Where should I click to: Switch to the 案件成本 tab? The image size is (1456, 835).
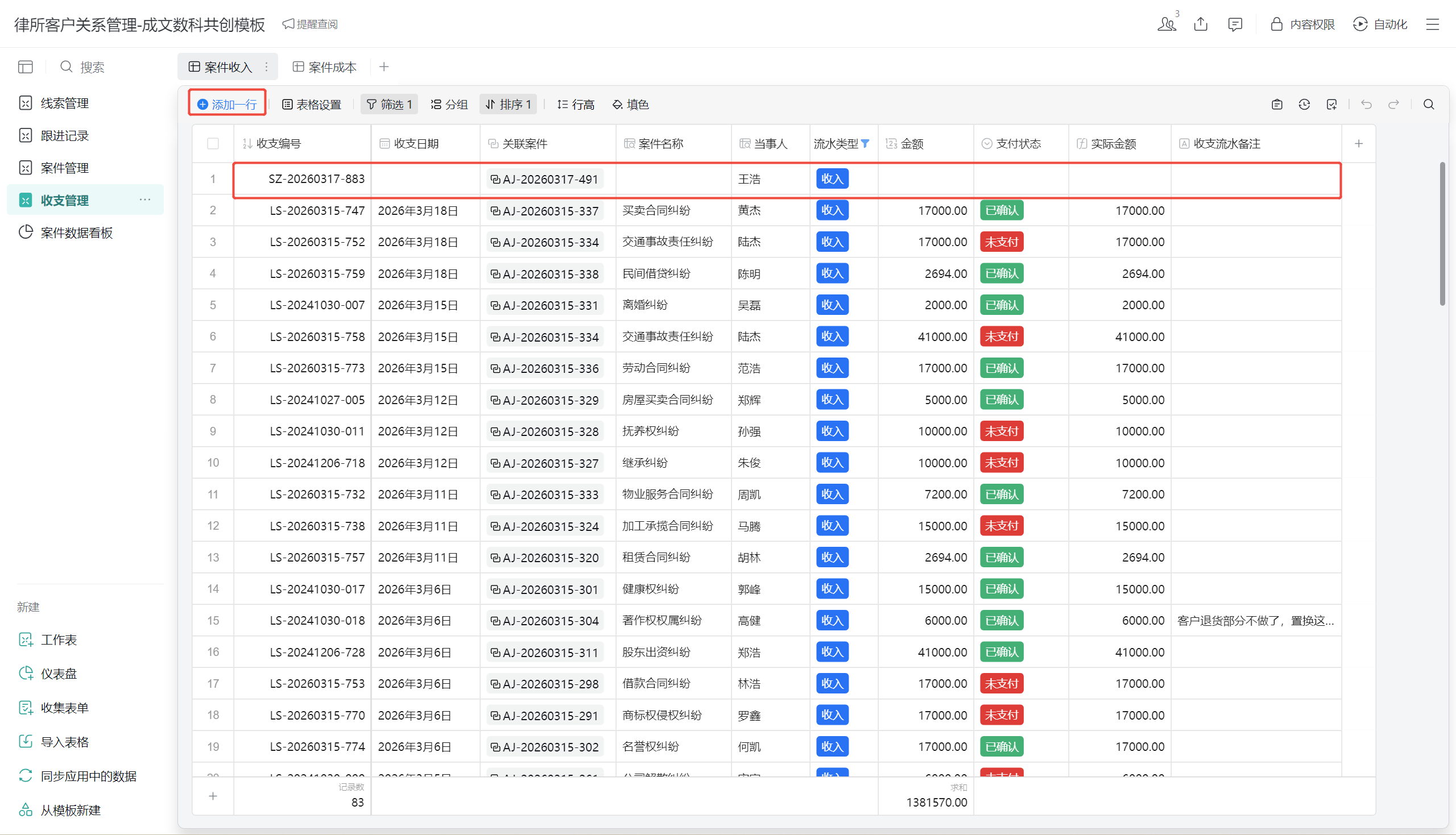[324, 67]
